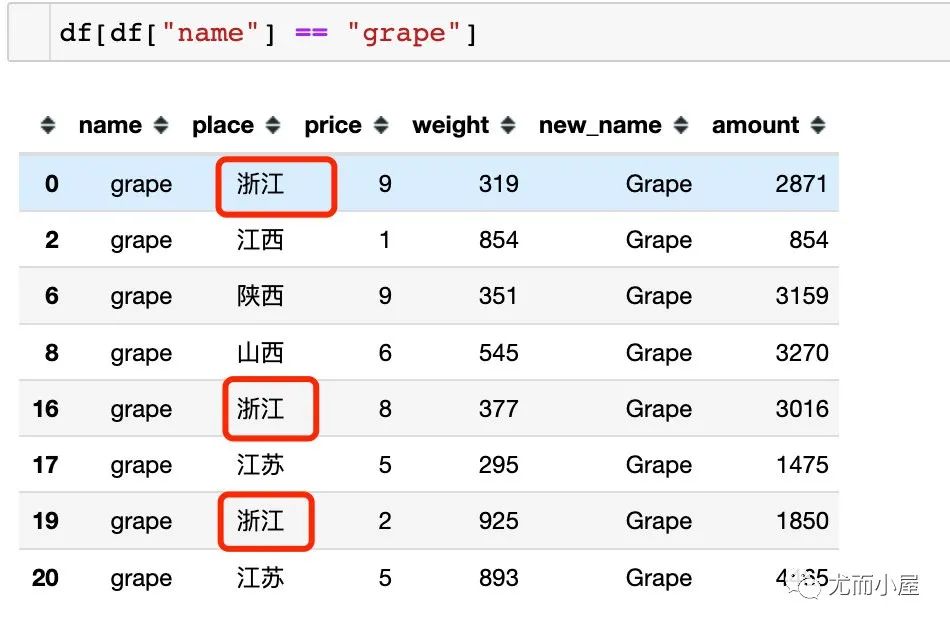This screenshot has width=950, height=626.
Task: Click the price column sort arrows
Action: (x=381, y=125)
